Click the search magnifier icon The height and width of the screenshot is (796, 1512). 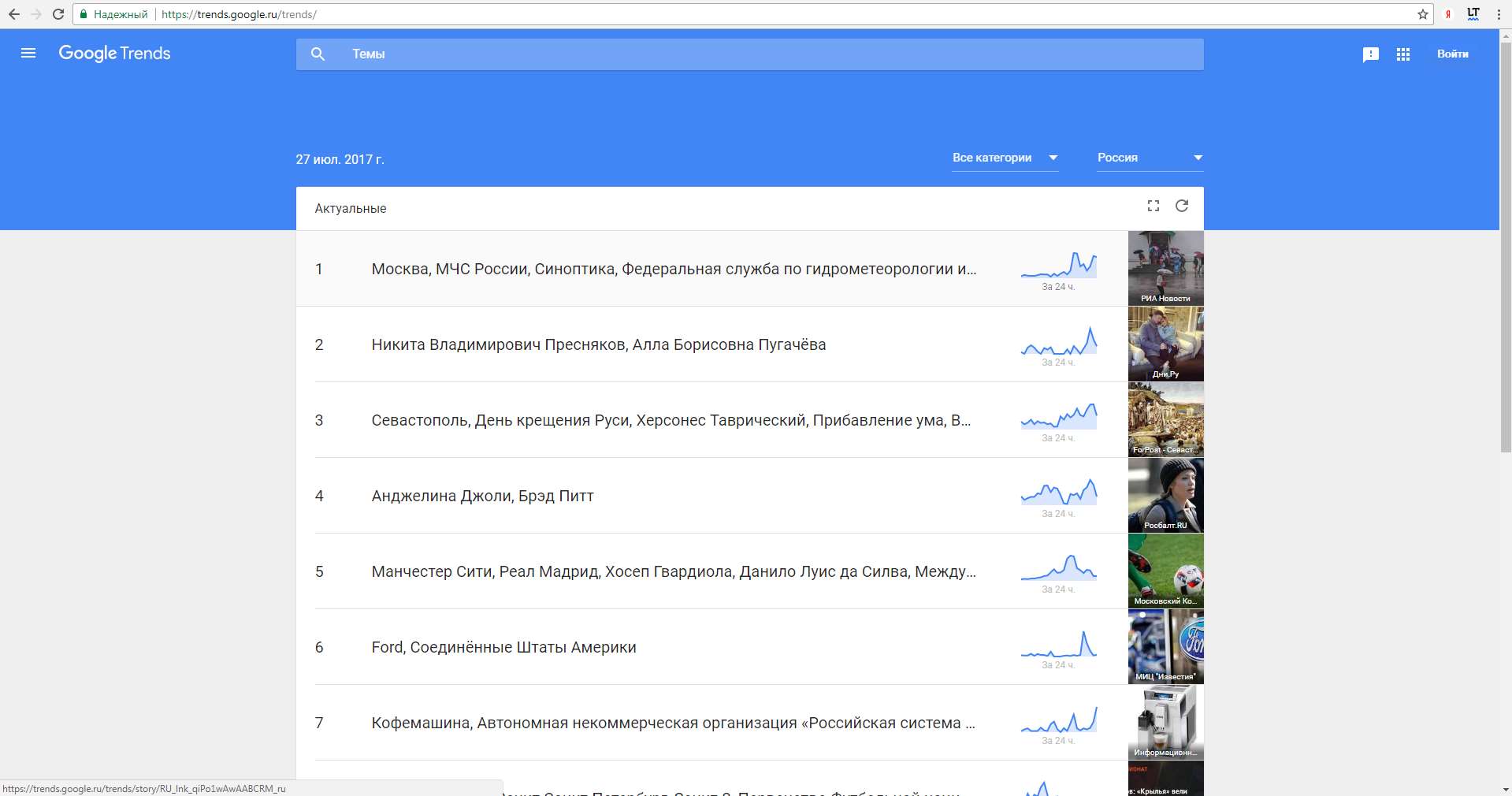coord(318,54)
